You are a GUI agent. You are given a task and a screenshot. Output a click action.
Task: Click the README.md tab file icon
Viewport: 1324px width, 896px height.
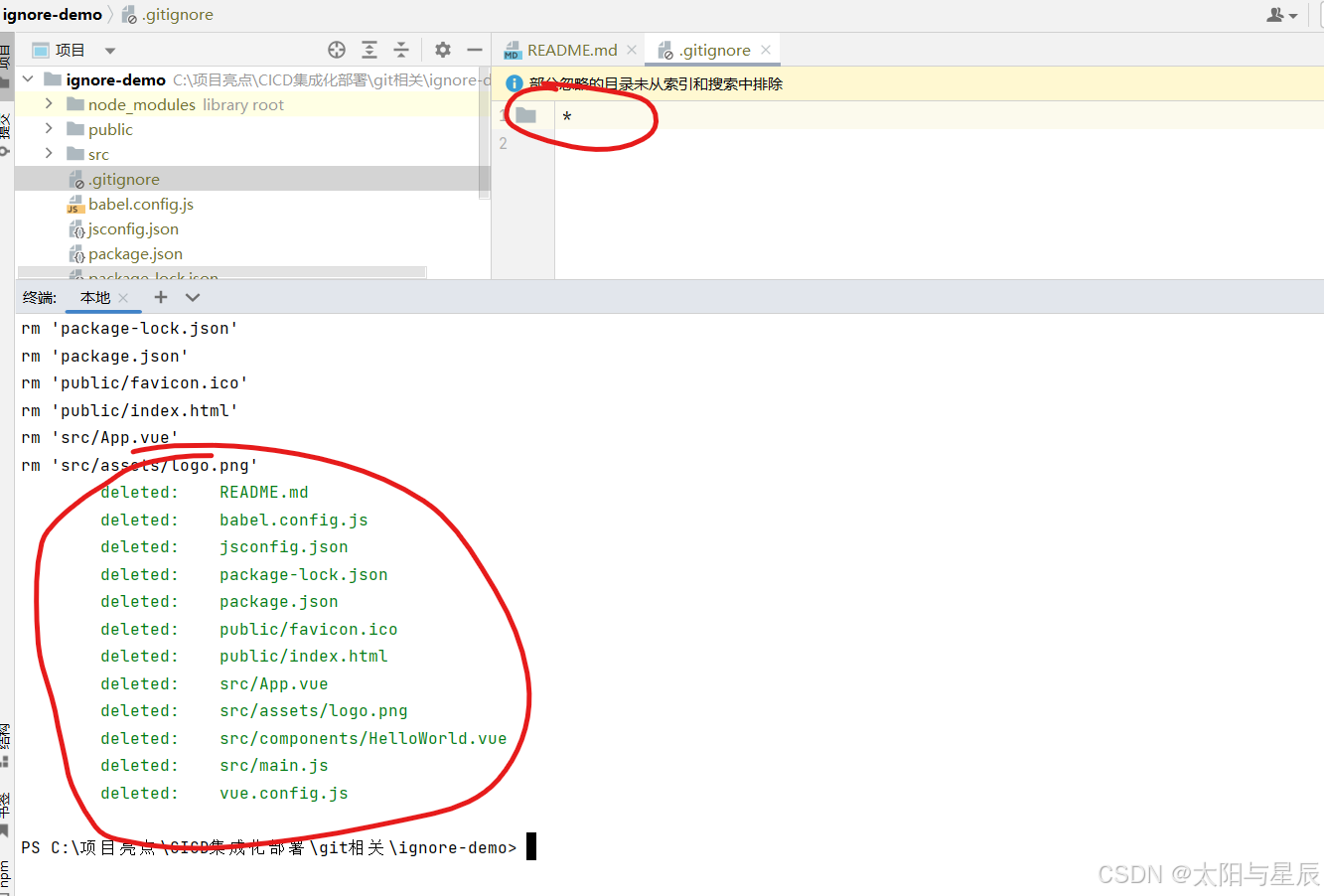[513, 50]
